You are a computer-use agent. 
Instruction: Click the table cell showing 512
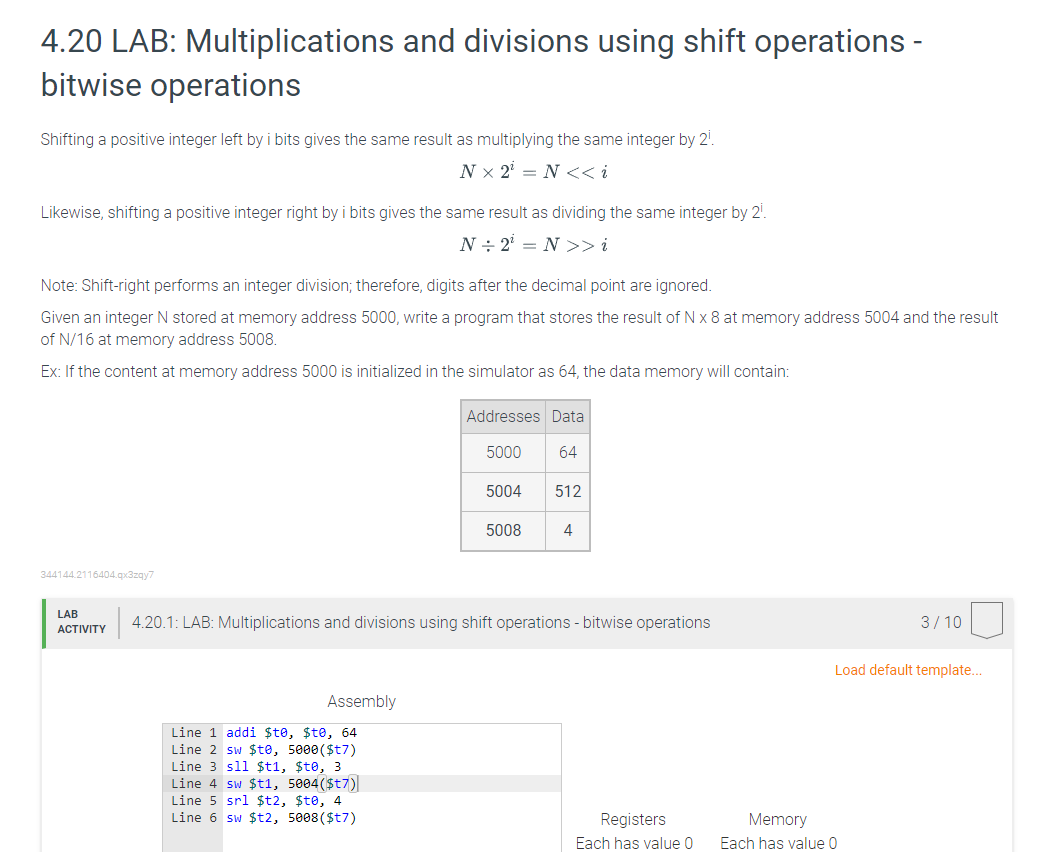click(x=567, y=491)
